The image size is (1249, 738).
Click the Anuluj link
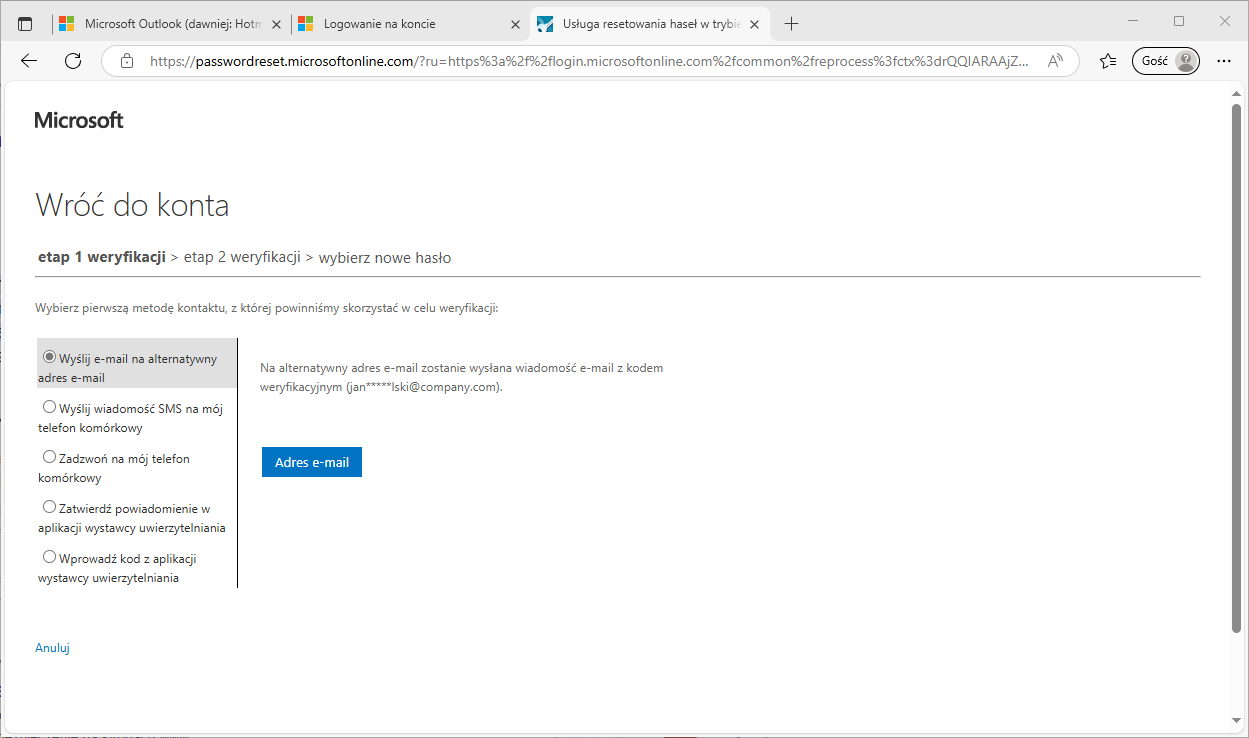(52, 648)
